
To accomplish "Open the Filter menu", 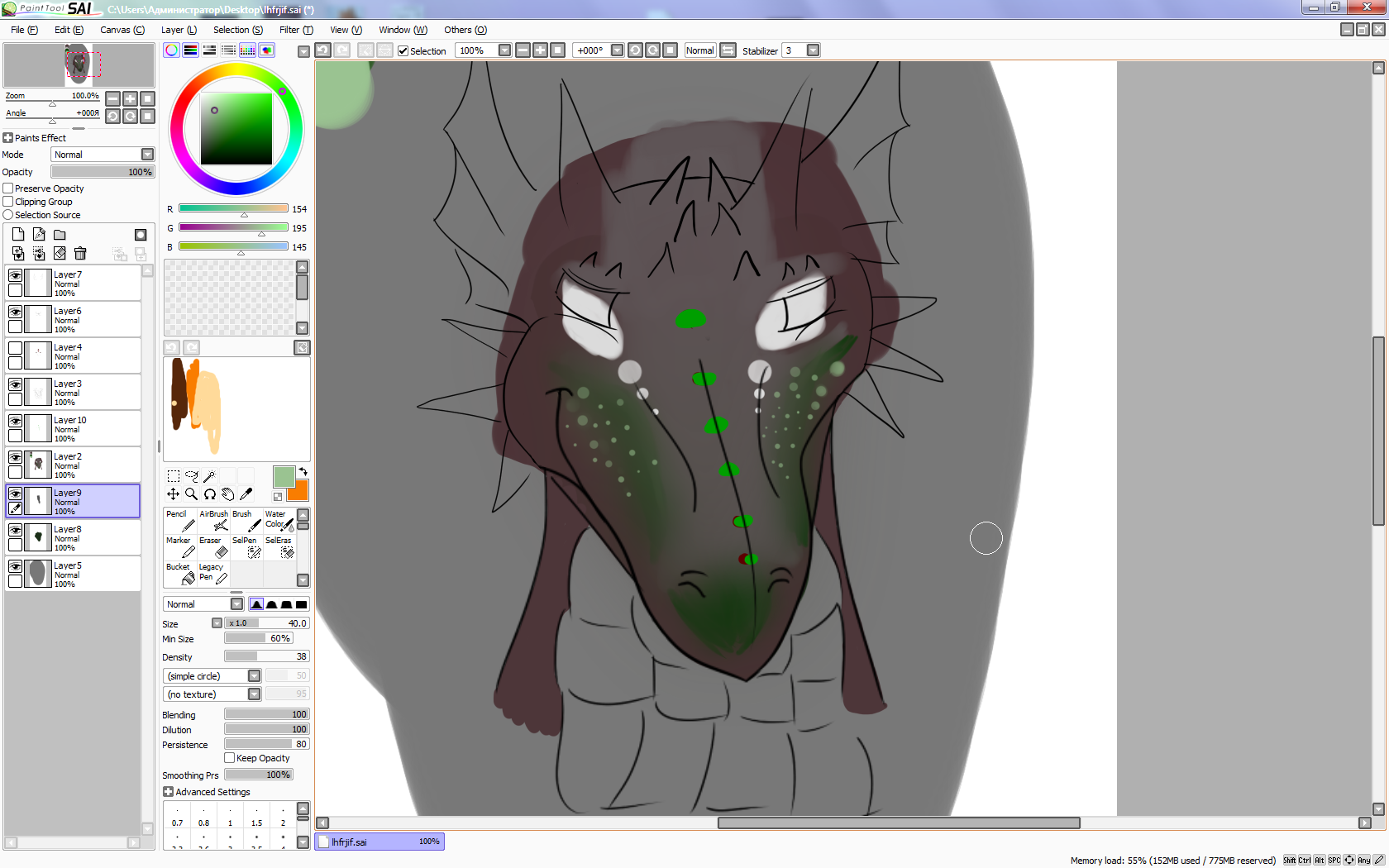I will coord(295,30).
